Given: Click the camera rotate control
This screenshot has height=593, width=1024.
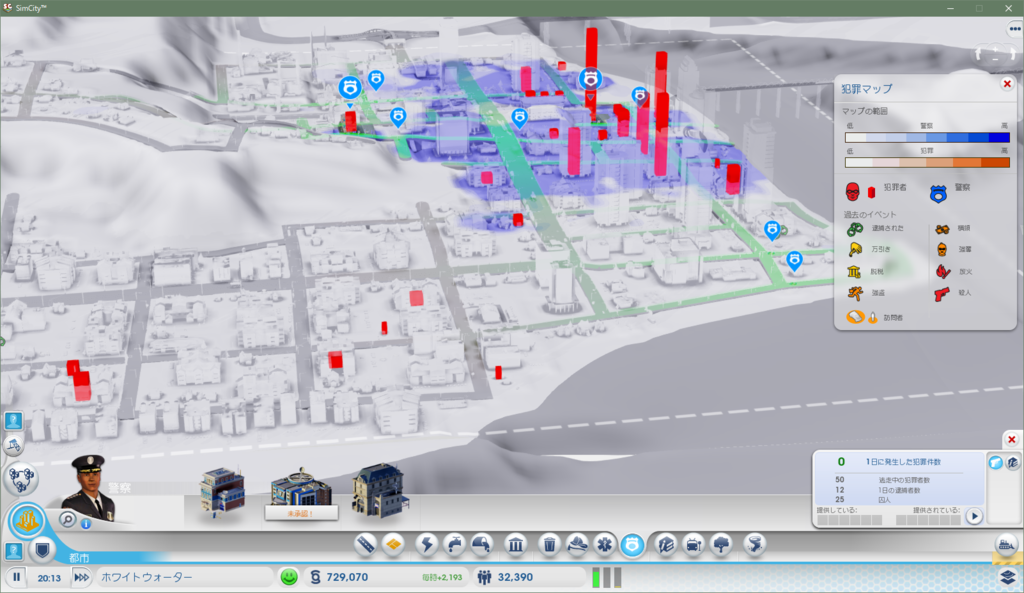Looking at the screenshot, I should [x=995, y=54].
